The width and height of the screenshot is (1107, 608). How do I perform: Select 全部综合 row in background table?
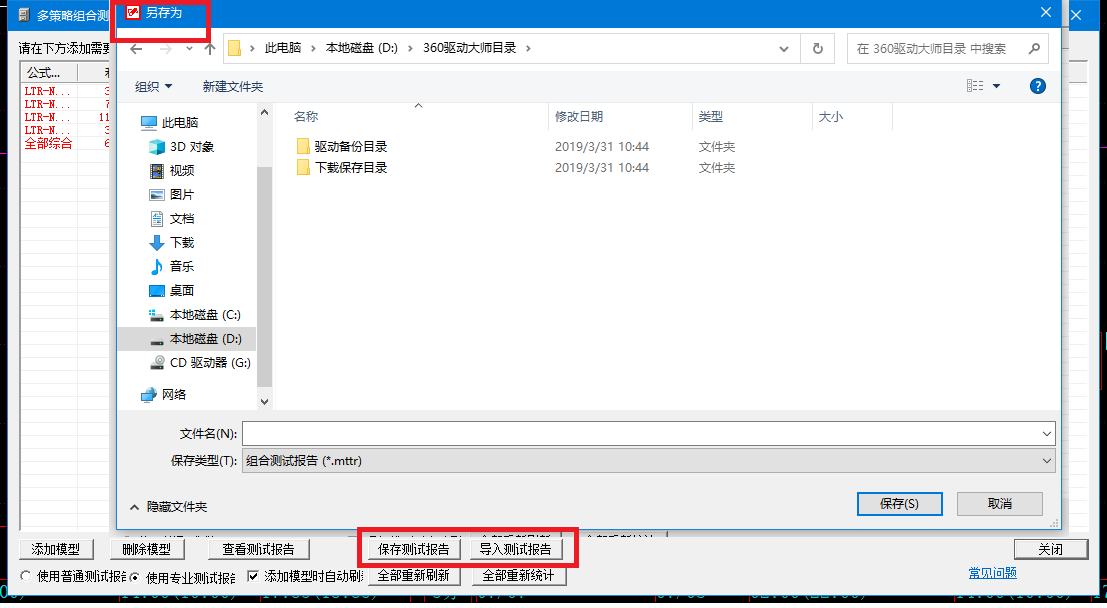(x=48, y=143)
